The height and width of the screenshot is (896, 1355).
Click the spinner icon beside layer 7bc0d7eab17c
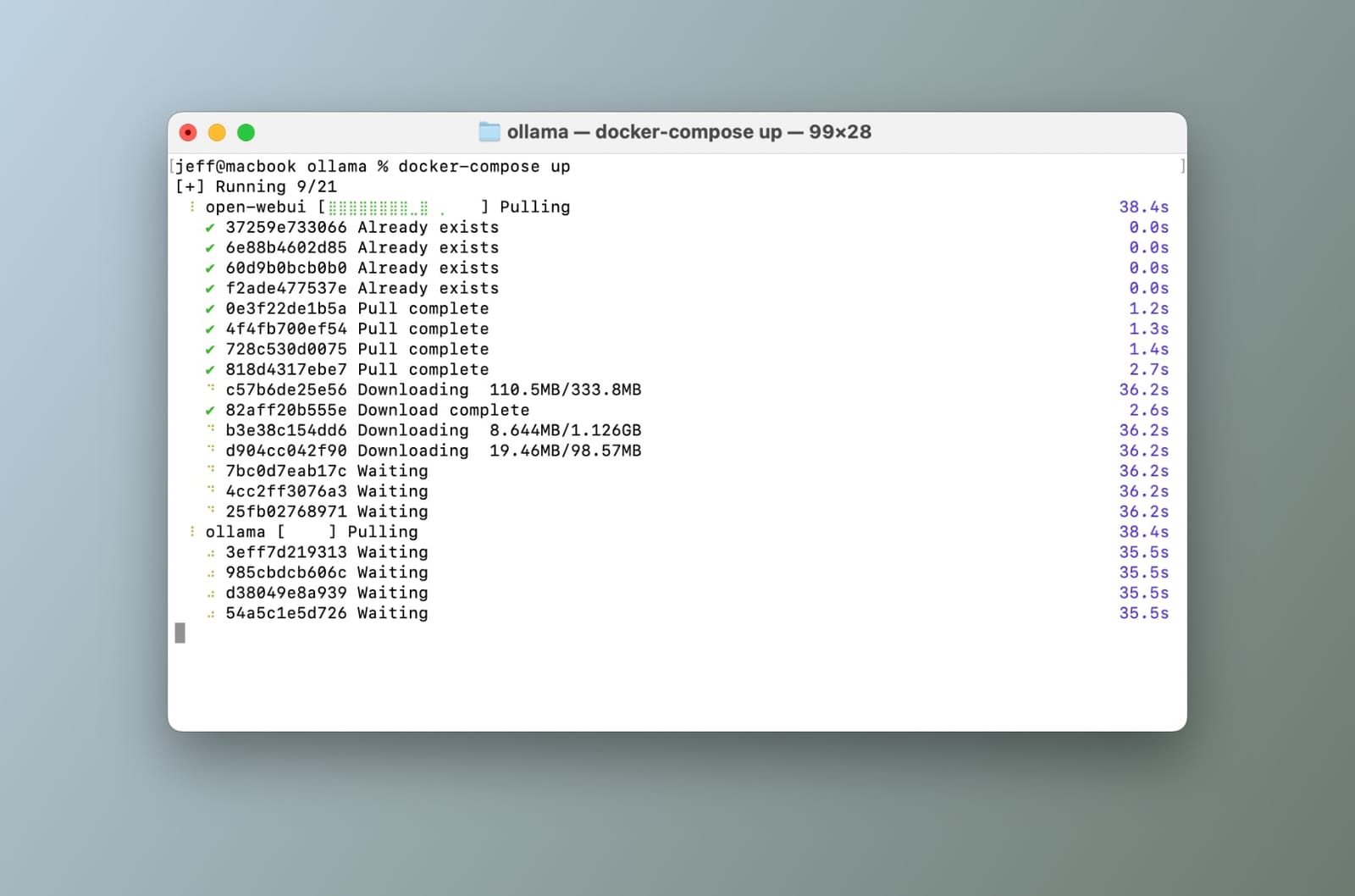pyautogui.click(x=211, y=470)
